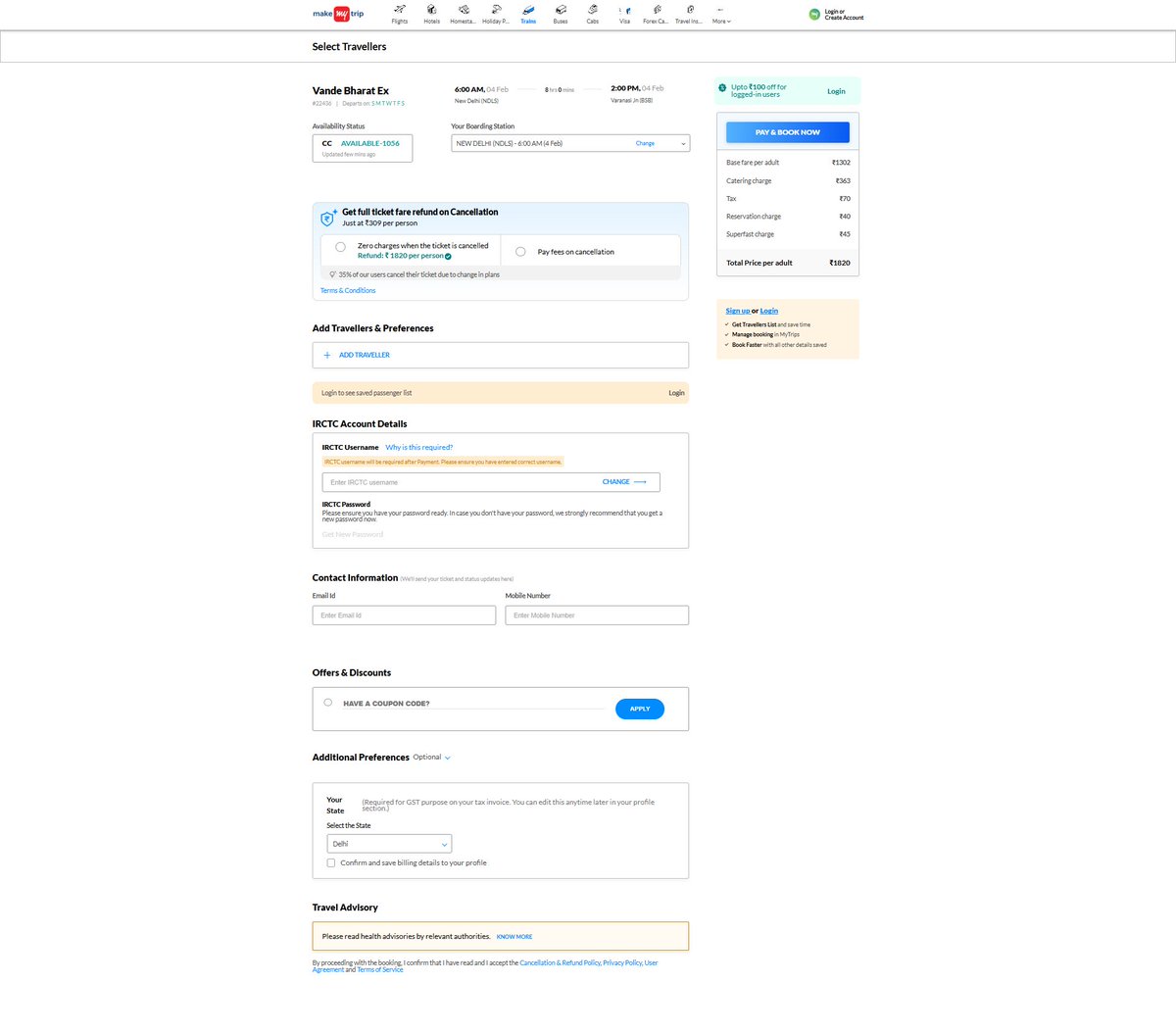This screenshot has height=1032, width=1176.
Task: Open the Holiday Packages icon
Action: coord(496,10)
